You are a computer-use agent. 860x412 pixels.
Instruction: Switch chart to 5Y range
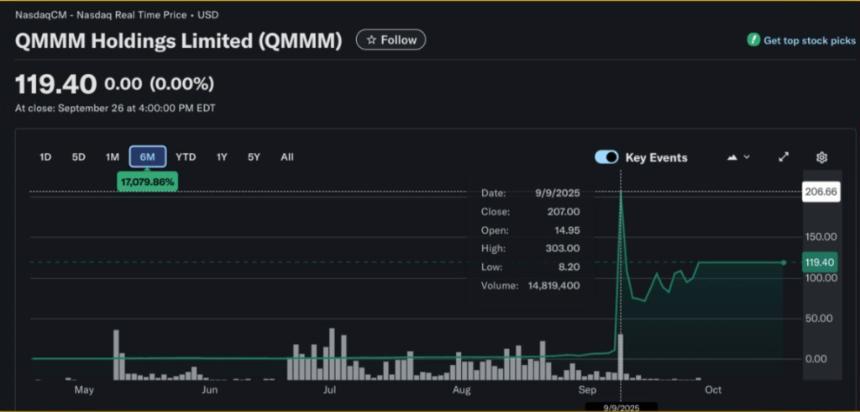[253, 157]
